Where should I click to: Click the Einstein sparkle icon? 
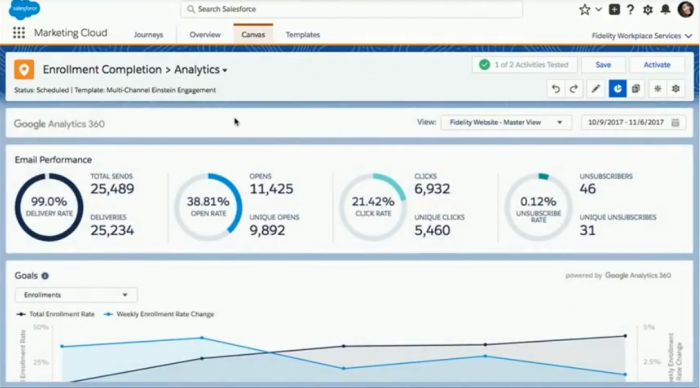(658, 89)
